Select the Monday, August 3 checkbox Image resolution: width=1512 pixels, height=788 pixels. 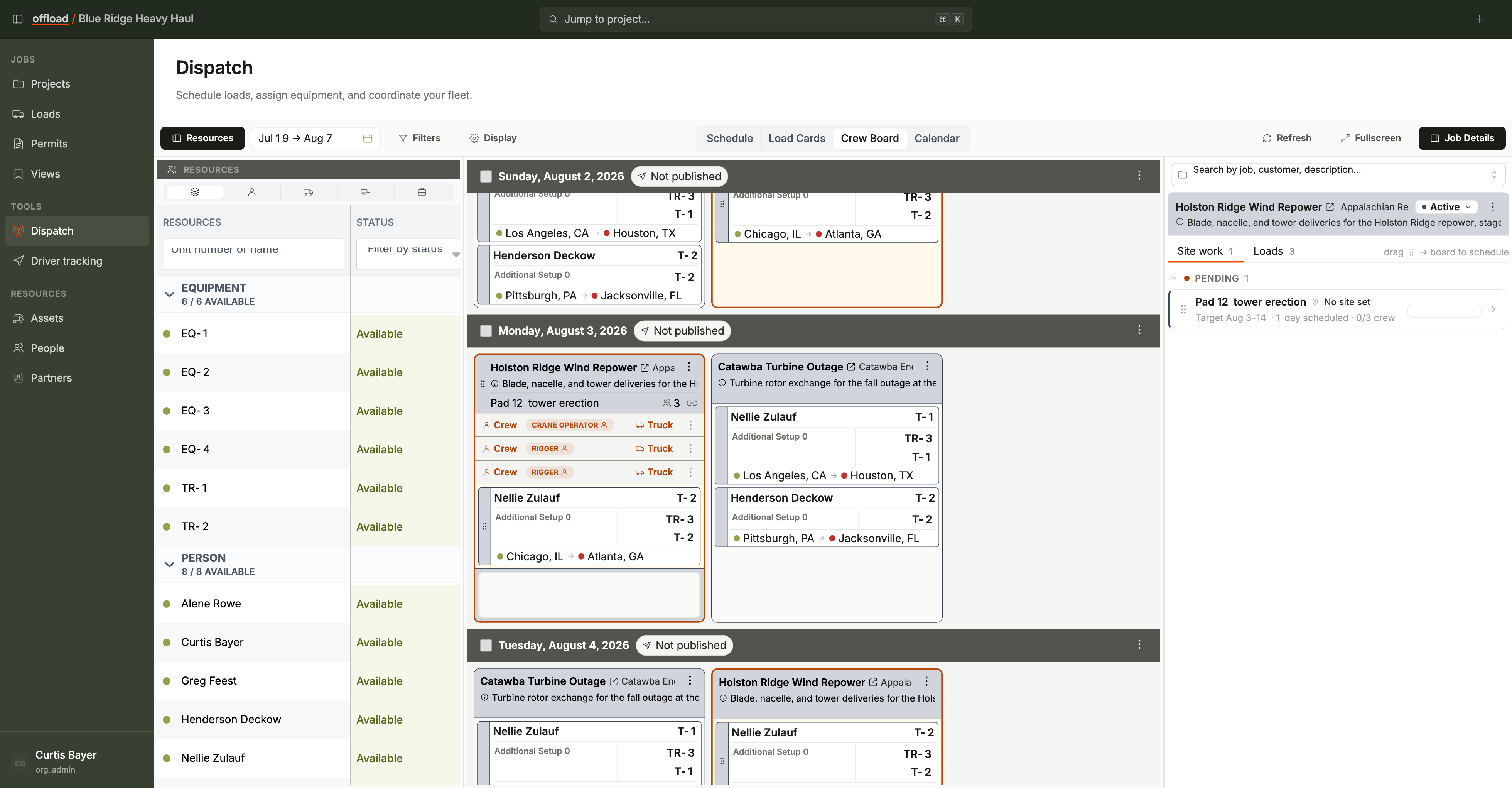pos(486,331)
